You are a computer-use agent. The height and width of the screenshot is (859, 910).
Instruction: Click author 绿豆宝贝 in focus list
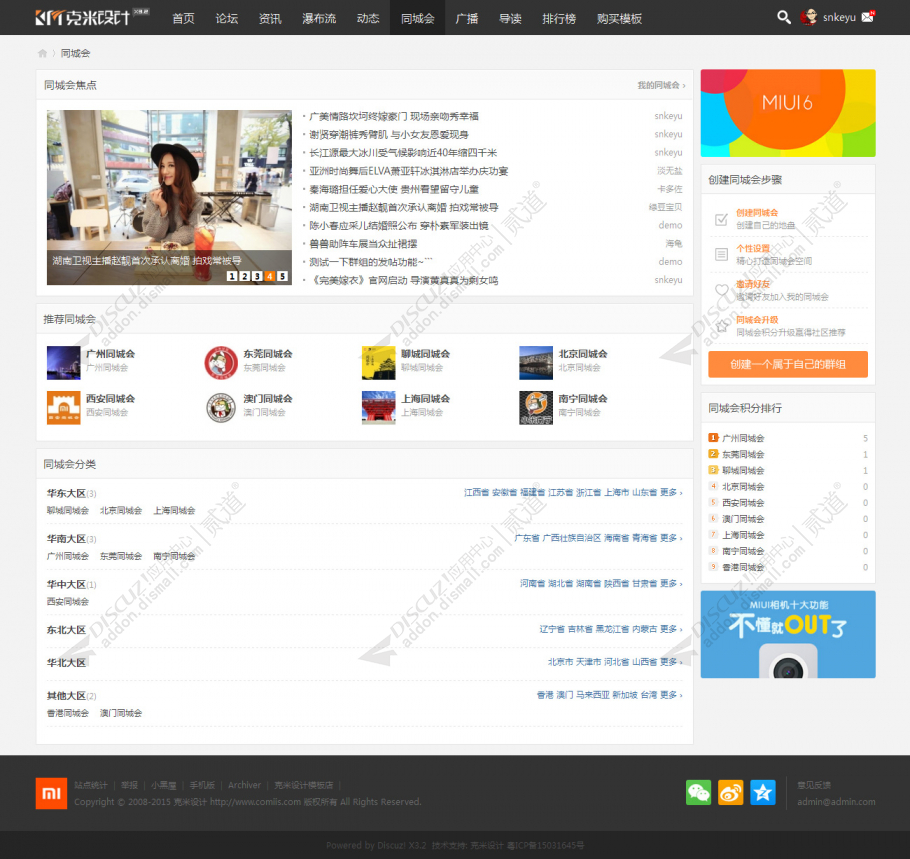pos(666,207)
